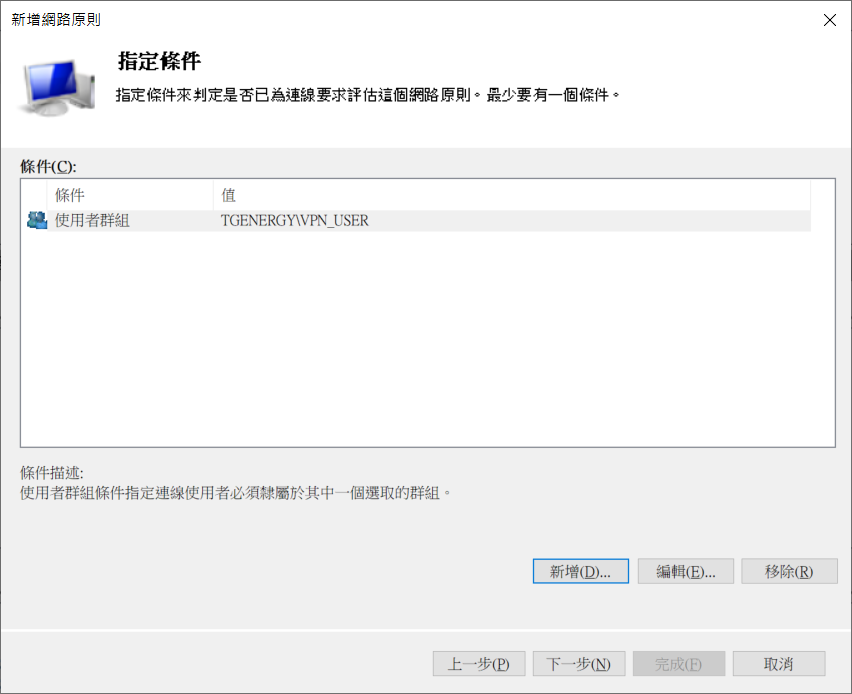The image size is (852, 694).
Task: Click the 指定條件 heading
Action: (159, 62)
